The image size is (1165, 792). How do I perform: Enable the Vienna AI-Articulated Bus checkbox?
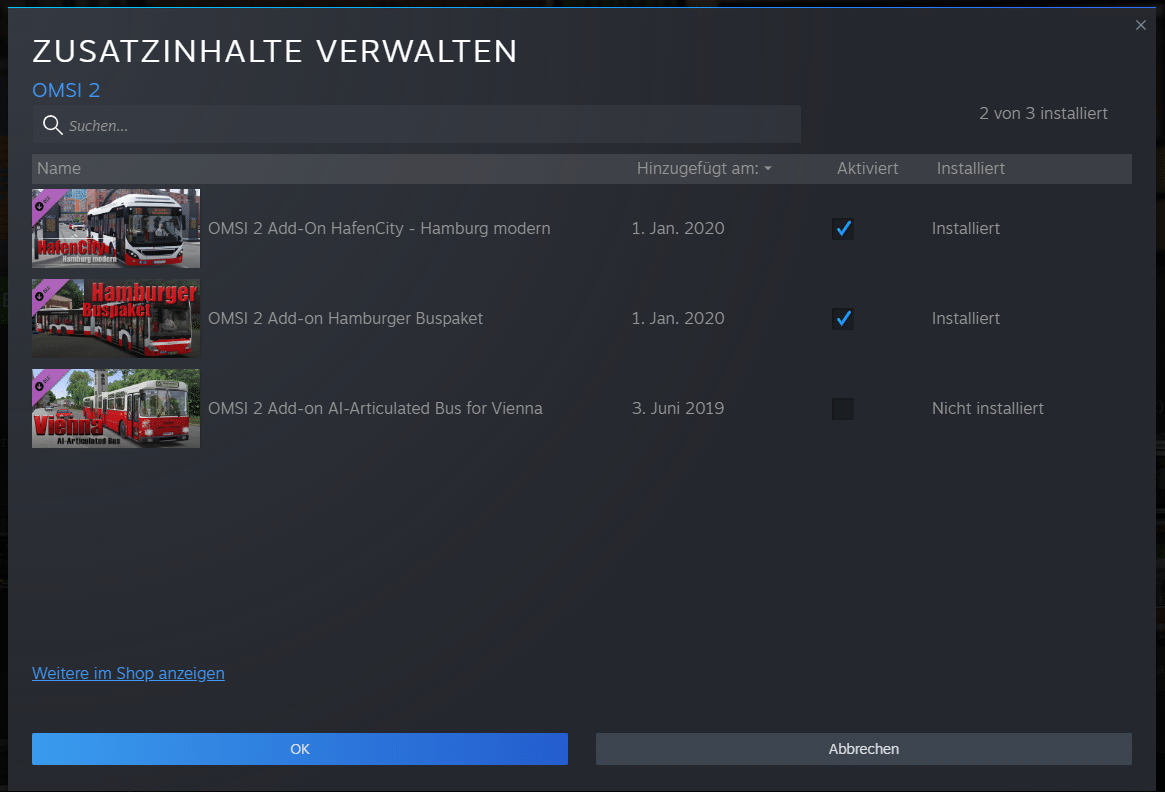[x=843, y=409]
